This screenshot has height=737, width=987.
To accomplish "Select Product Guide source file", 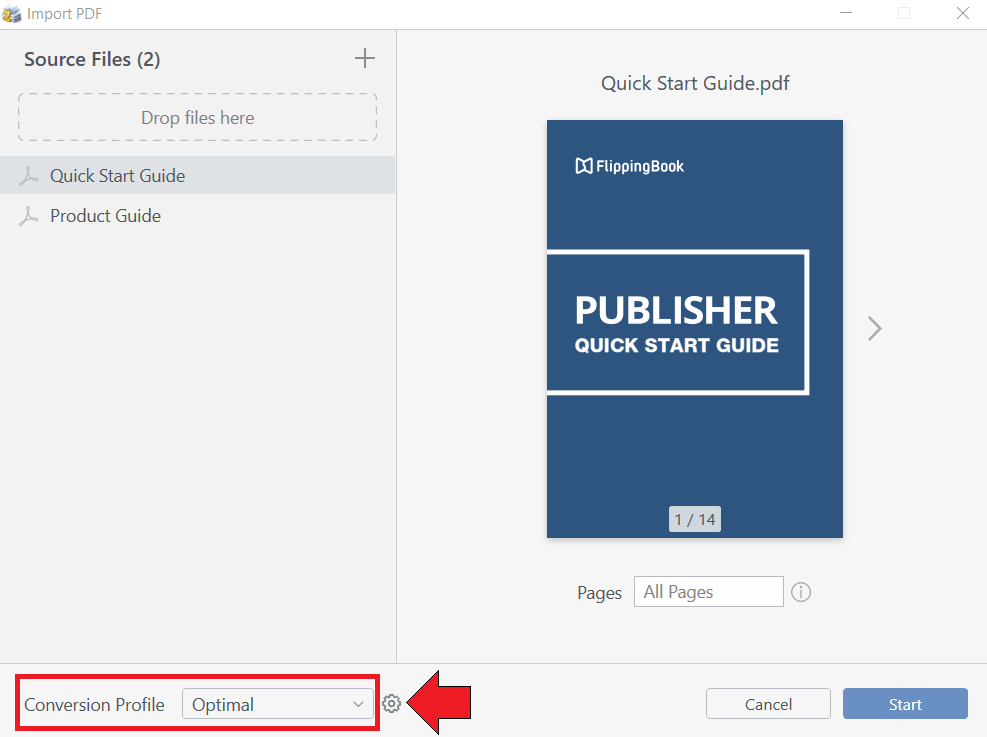I will (198, 216).
